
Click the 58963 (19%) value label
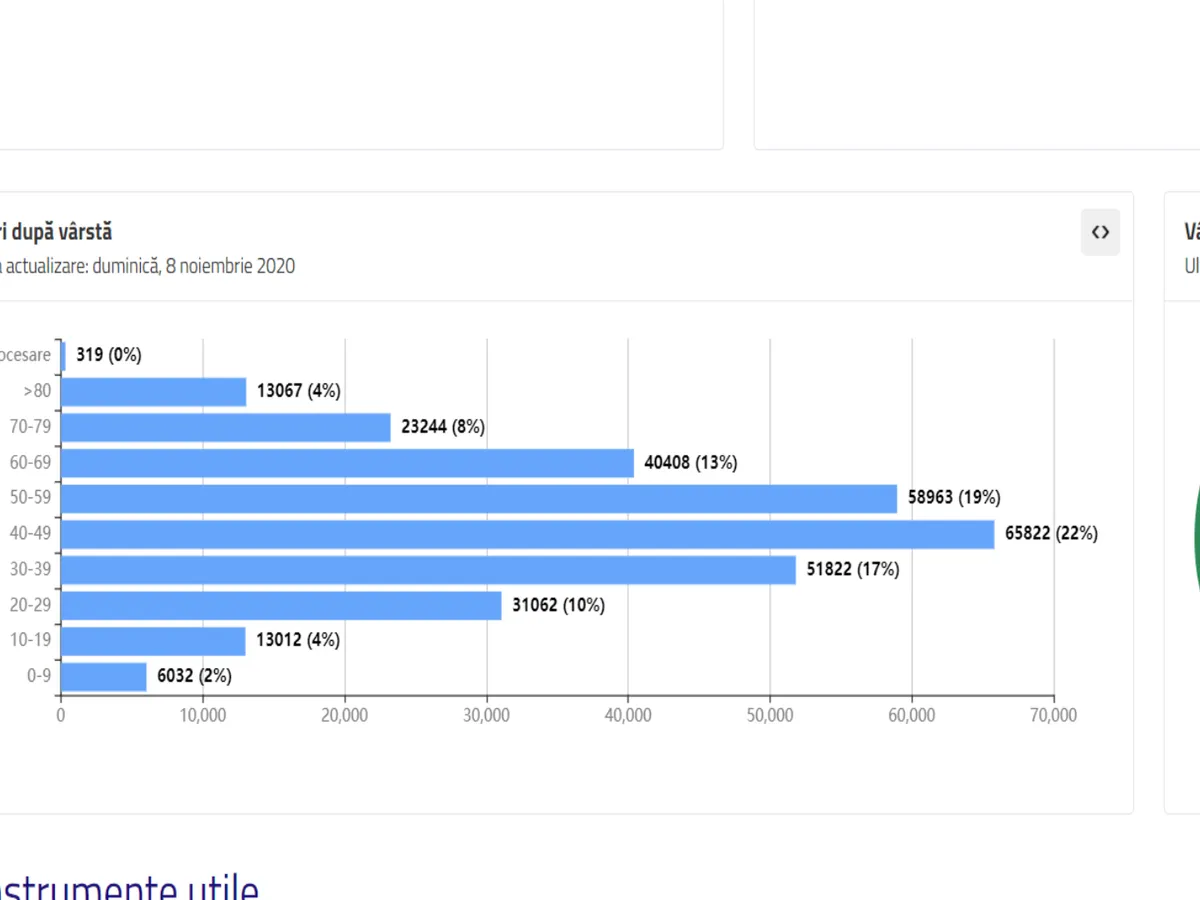click(x=954, y=498)
